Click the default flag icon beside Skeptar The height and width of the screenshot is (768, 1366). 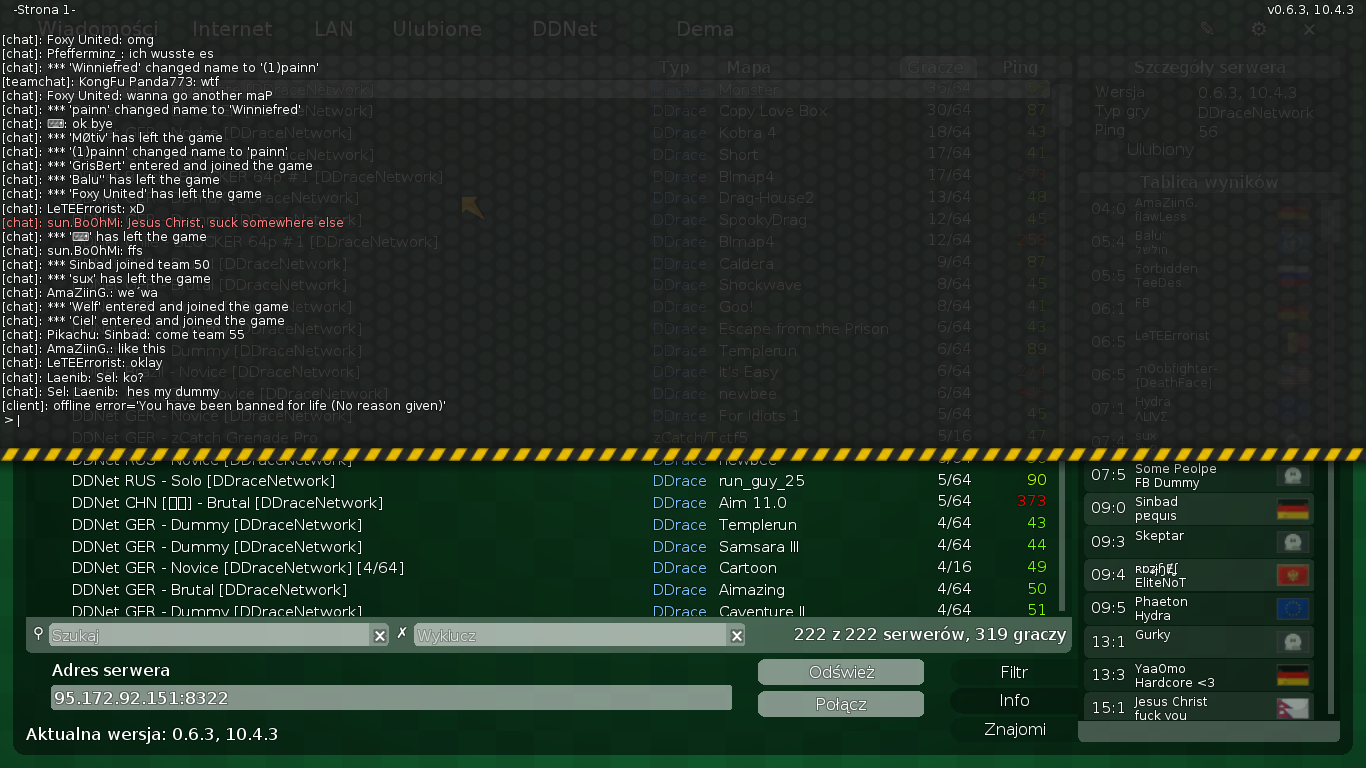[1293, 542]
